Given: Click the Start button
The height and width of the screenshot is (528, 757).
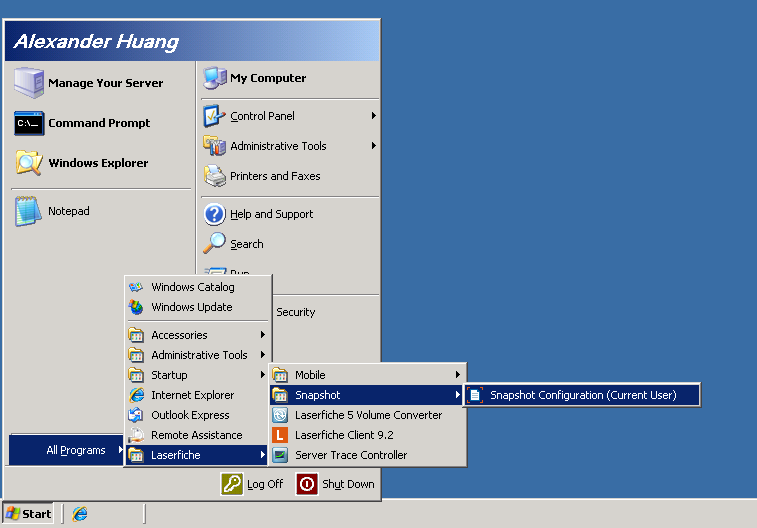Looking at the screenshot, I should pyautogui.click(x=28, y=514).
